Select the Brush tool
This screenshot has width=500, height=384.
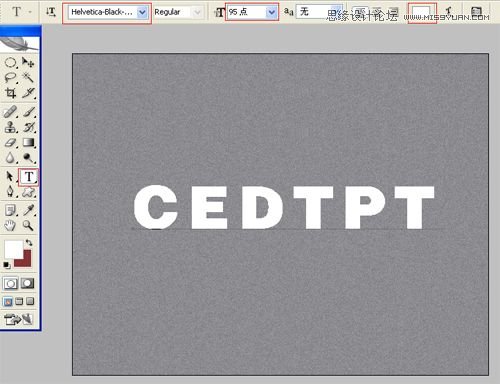point(28,112)
